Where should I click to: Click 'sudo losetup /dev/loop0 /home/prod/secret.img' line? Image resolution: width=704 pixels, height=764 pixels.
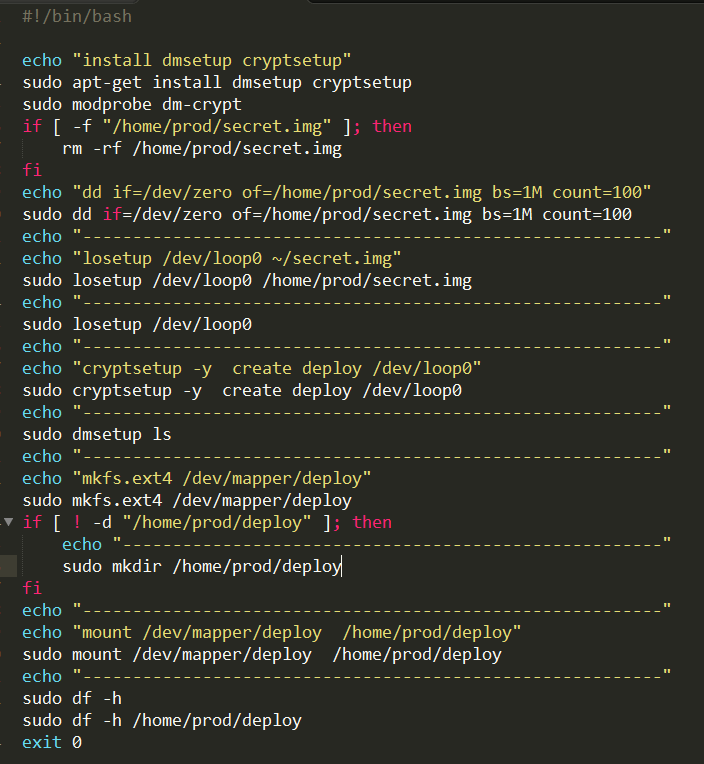click(247, 281)
